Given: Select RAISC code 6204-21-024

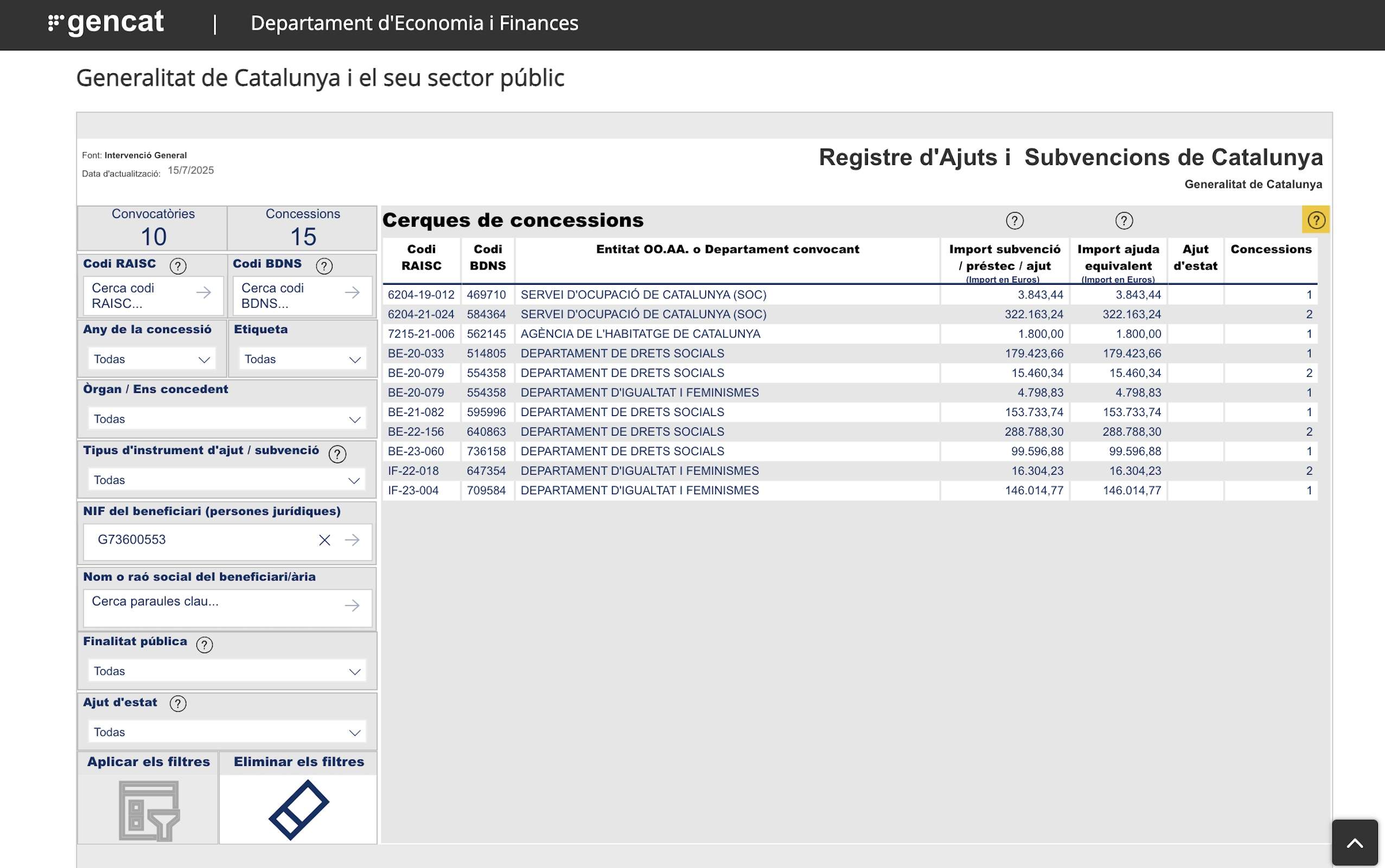Looking at the screenshot, I should coord(422,315).
